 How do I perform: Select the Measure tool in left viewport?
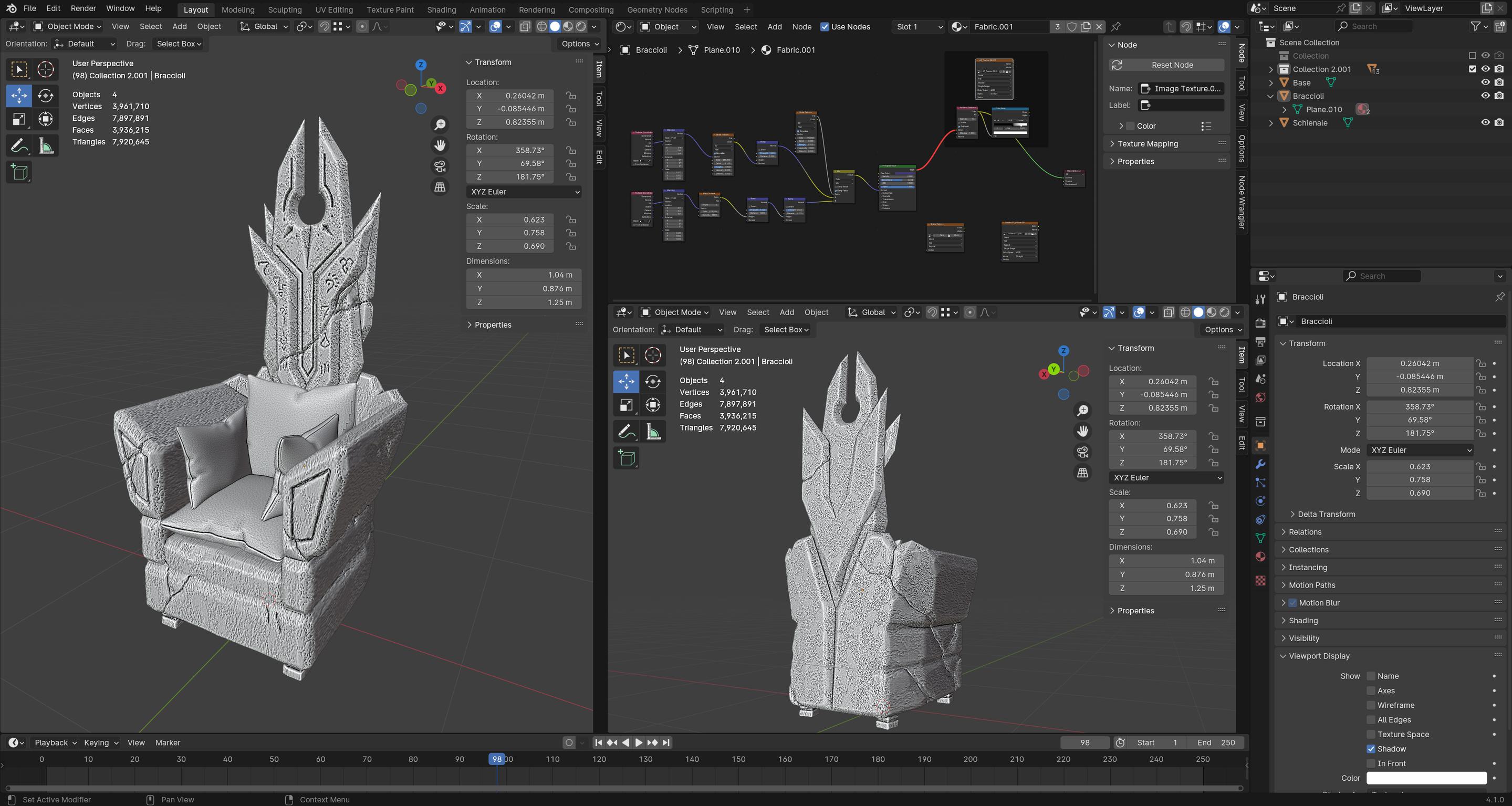(x=45, y=145)
